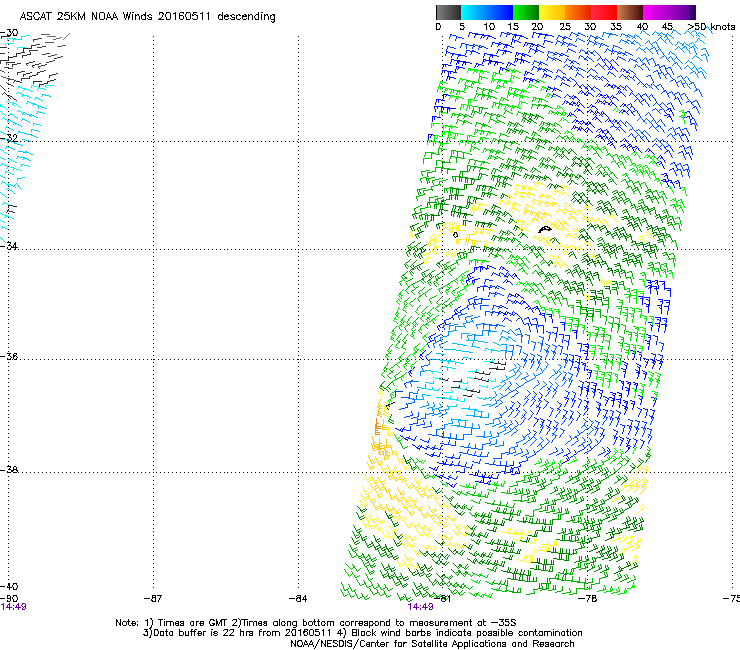Pick the red 30-35 knots legend swatch
Viewport: 740px width, 650px height.
[x=604, y=12]
